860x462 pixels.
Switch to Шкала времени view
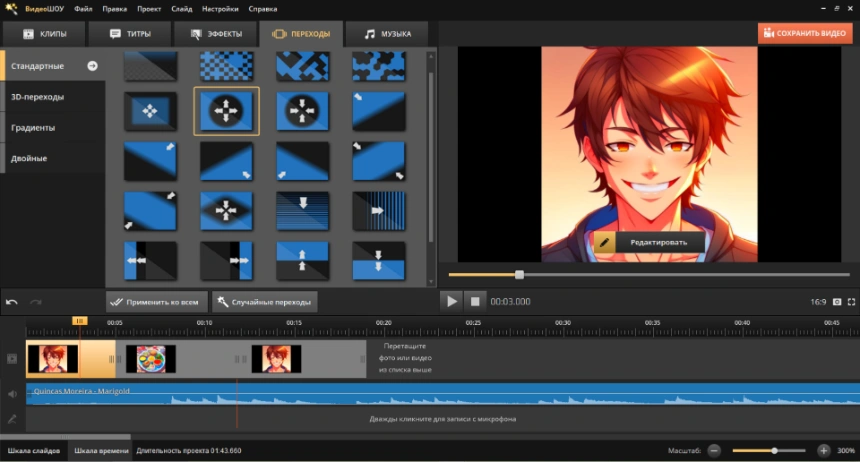(101, 450)
